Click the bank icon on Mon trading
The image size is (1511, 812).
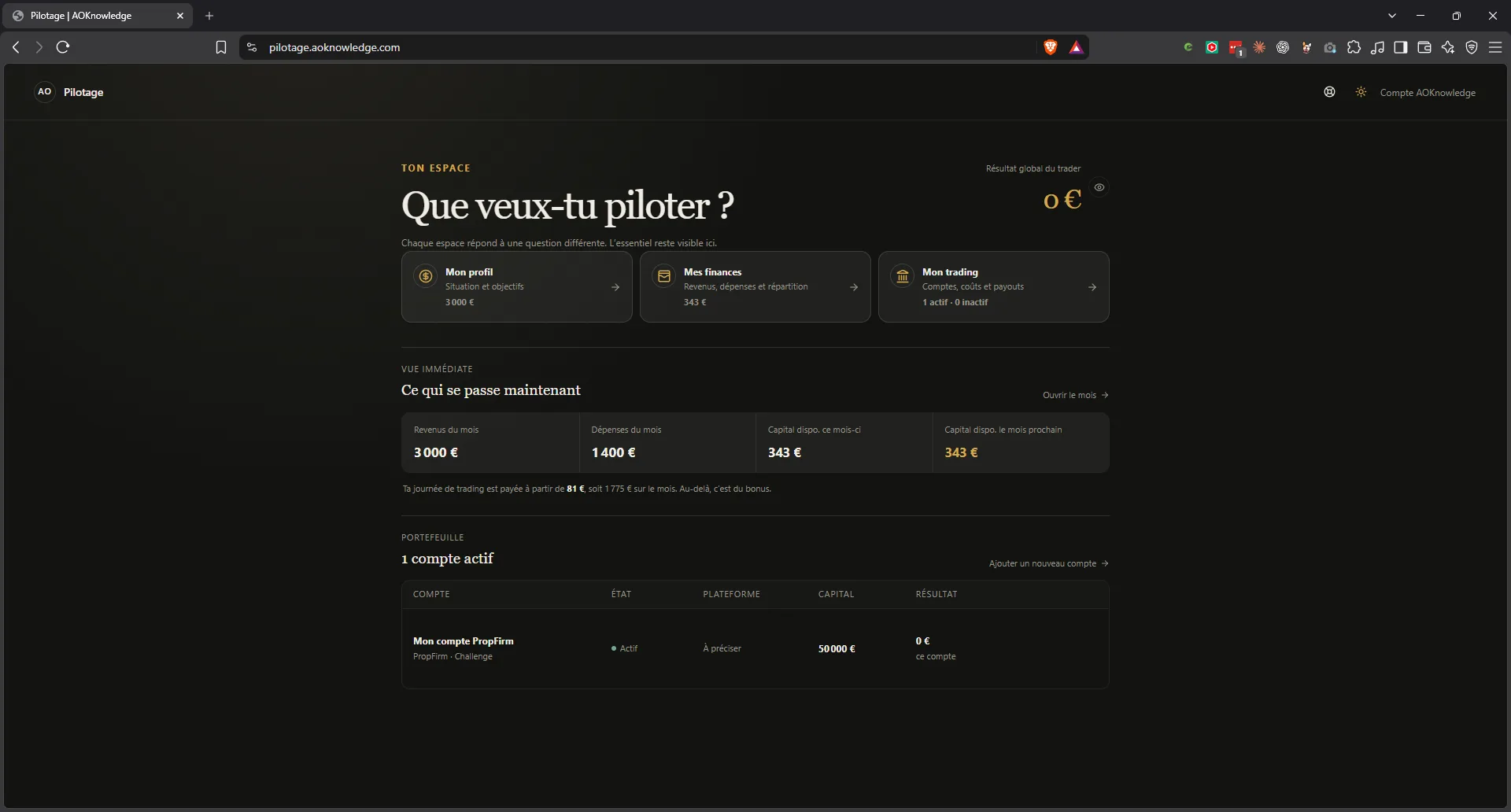point(903,276)
